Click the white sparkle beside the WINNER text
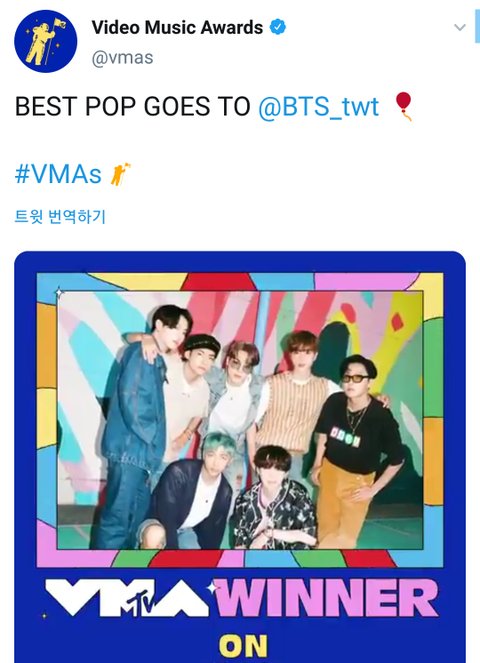This screenshot has width=480, height=663. 212,588
